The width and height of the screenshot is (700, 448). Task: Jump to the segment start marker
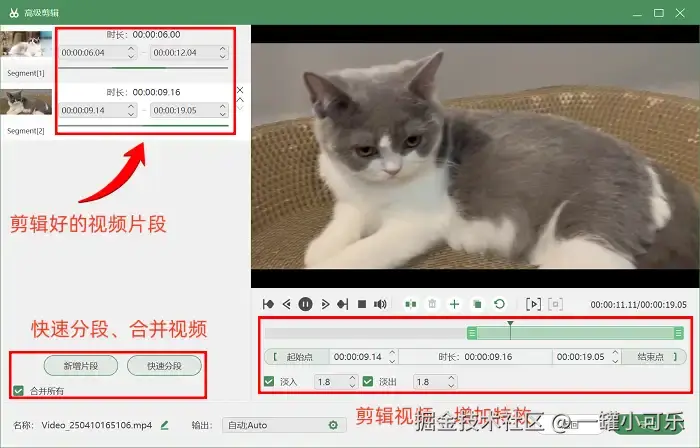point(268,304)
